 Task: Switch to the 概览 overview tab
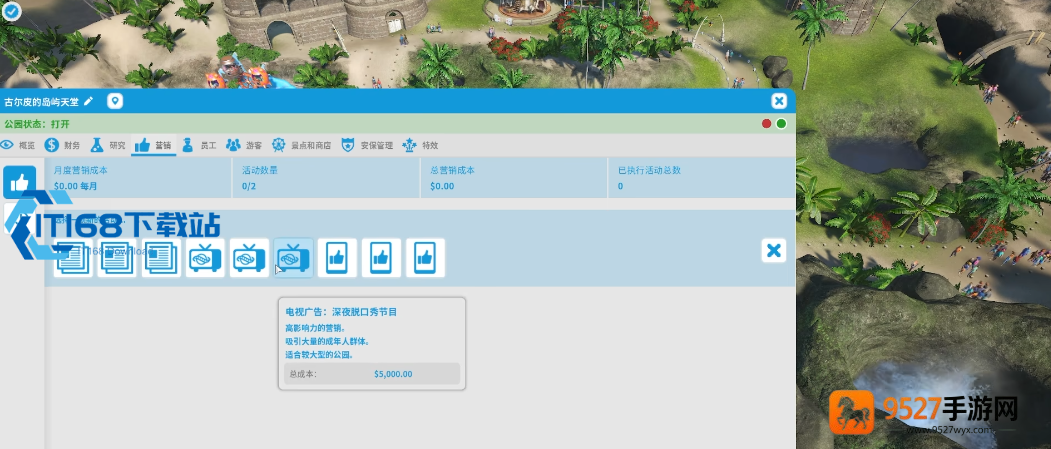[x=18, y=145]
